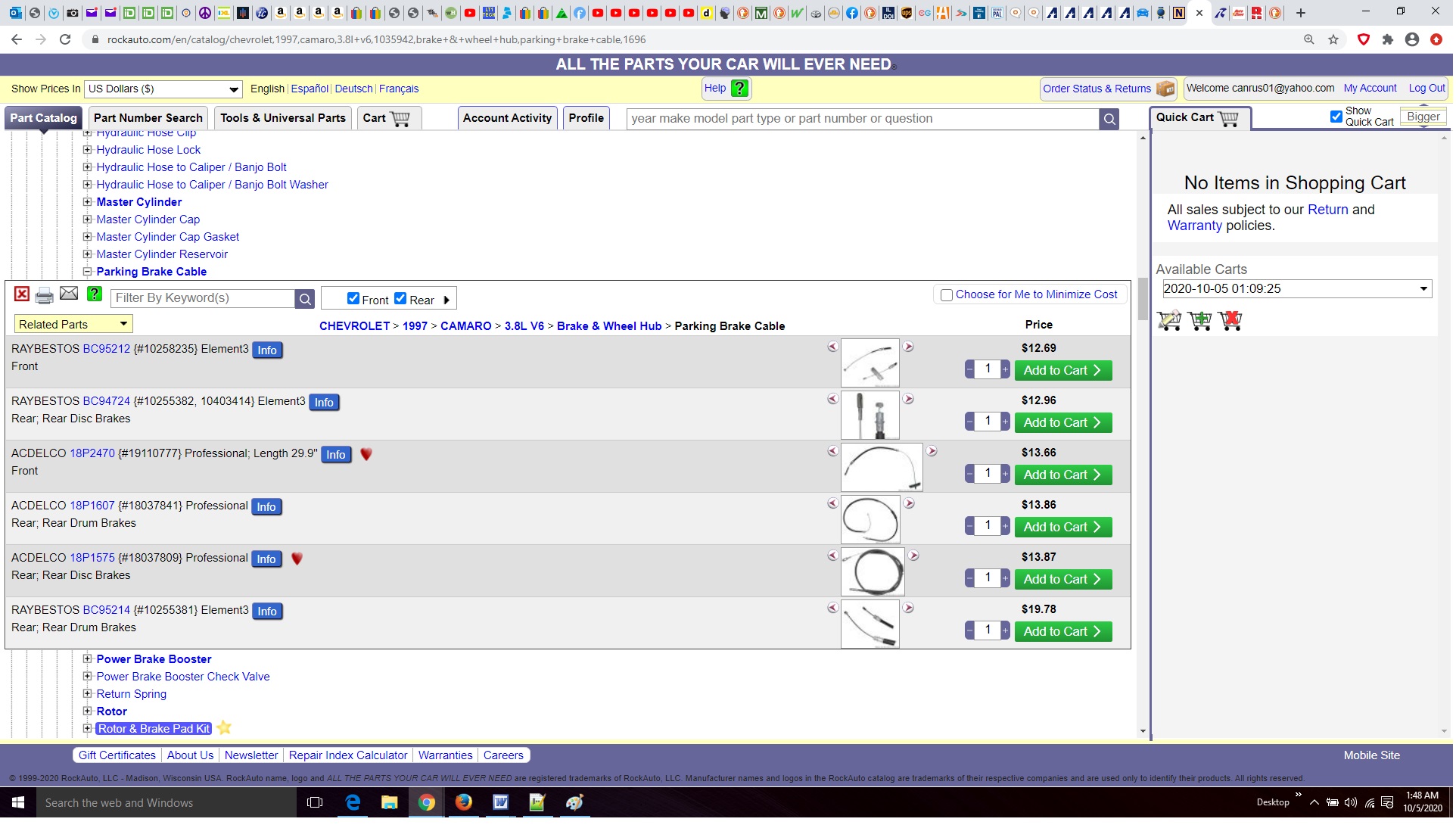Expand the Master Cylinder tree node
Viewport: 1456px width, 825px height.
(x=88, y=203)
